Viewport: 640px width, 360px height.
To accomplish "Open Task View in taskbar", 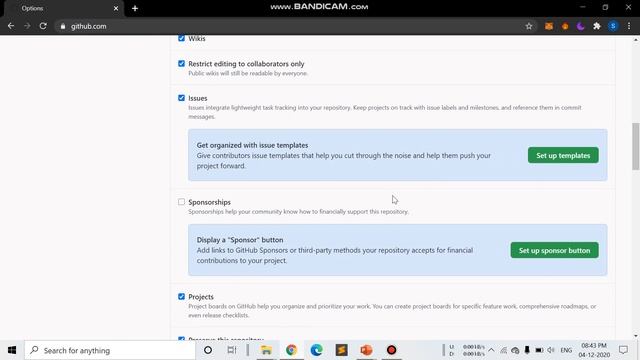I will click(232, 350).
